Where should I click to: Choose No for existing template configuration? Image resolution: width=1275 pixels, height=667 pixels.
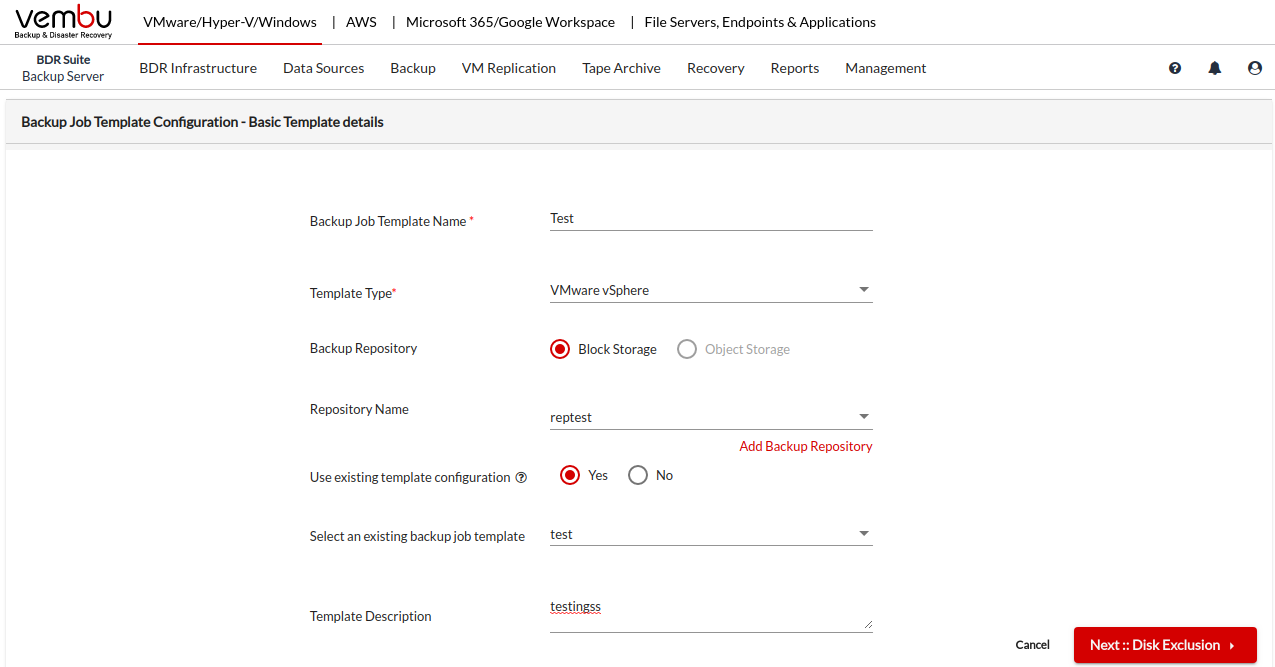(x=638, y=476)
